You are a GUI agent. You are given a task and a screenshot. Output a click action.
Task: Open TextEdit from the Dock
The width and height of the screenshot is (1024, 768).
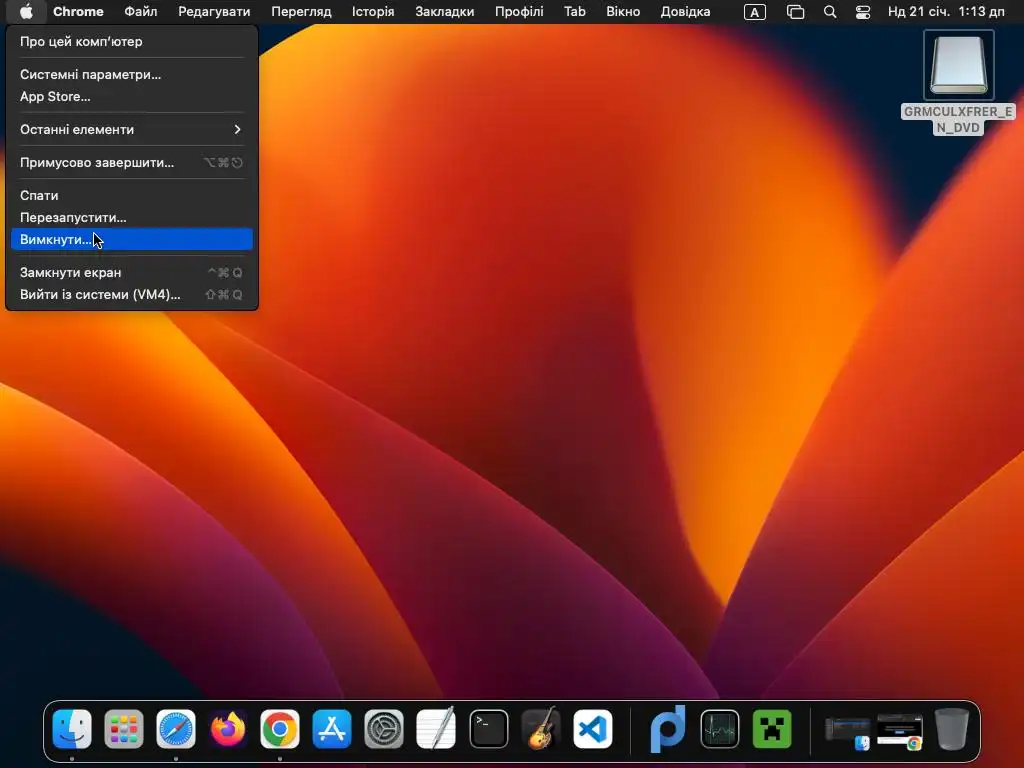436,729
